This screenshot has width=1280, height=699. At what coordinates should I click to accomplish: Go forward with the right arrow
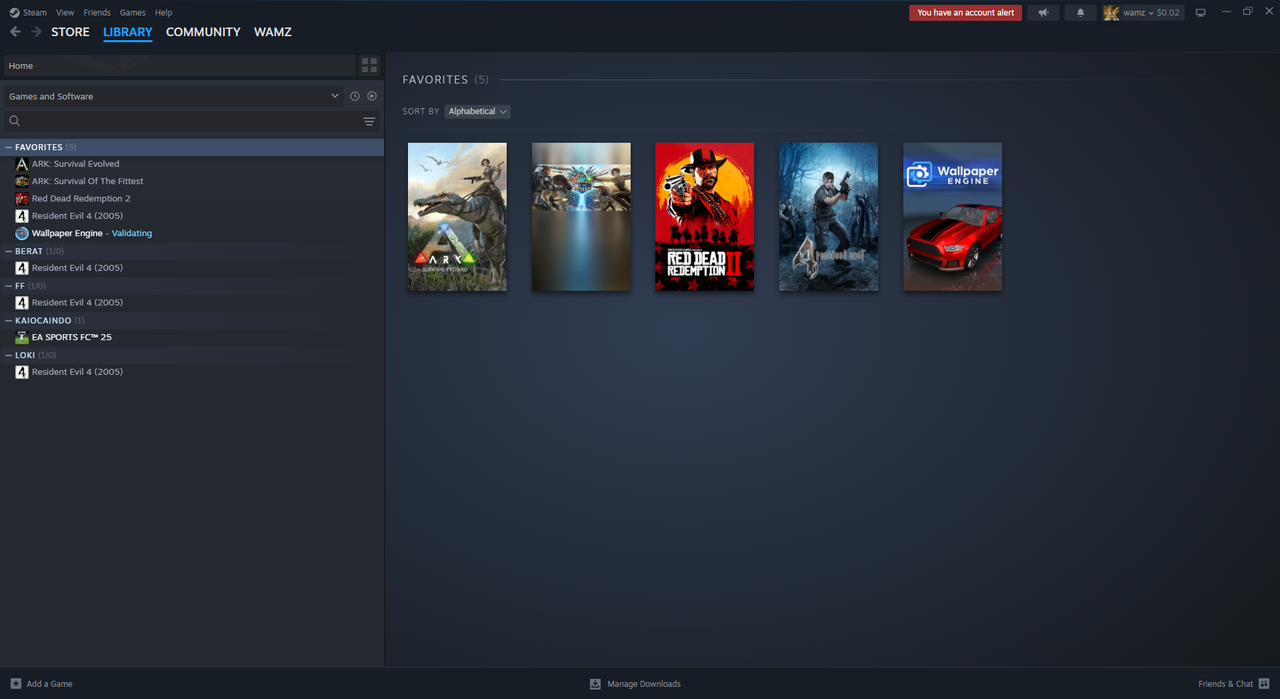(x=36, y=32)
